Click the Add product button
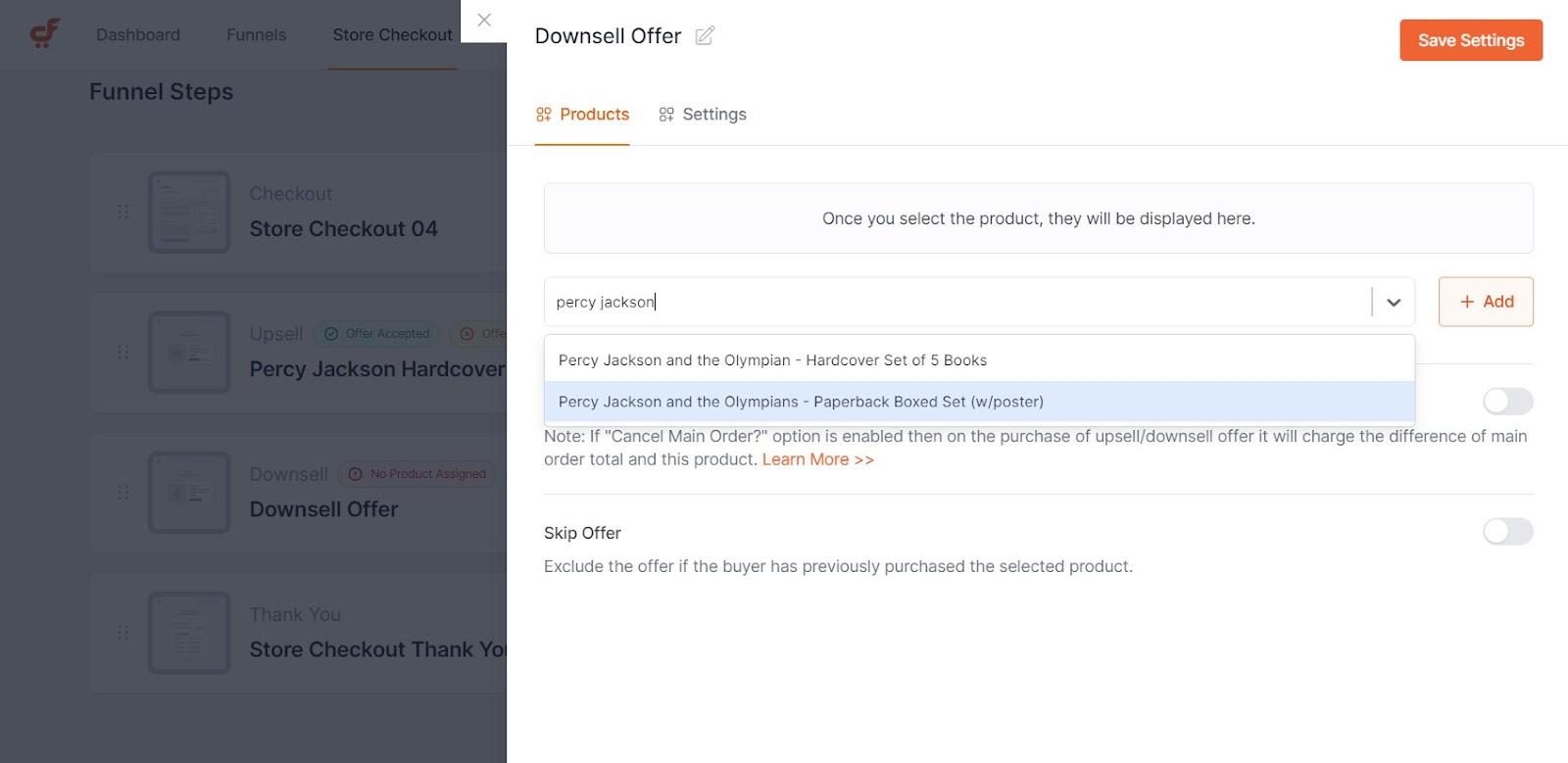Image resolution: width=1568 pixels, height=763 pixels. pyautogui.click(x=1486, y=302)
